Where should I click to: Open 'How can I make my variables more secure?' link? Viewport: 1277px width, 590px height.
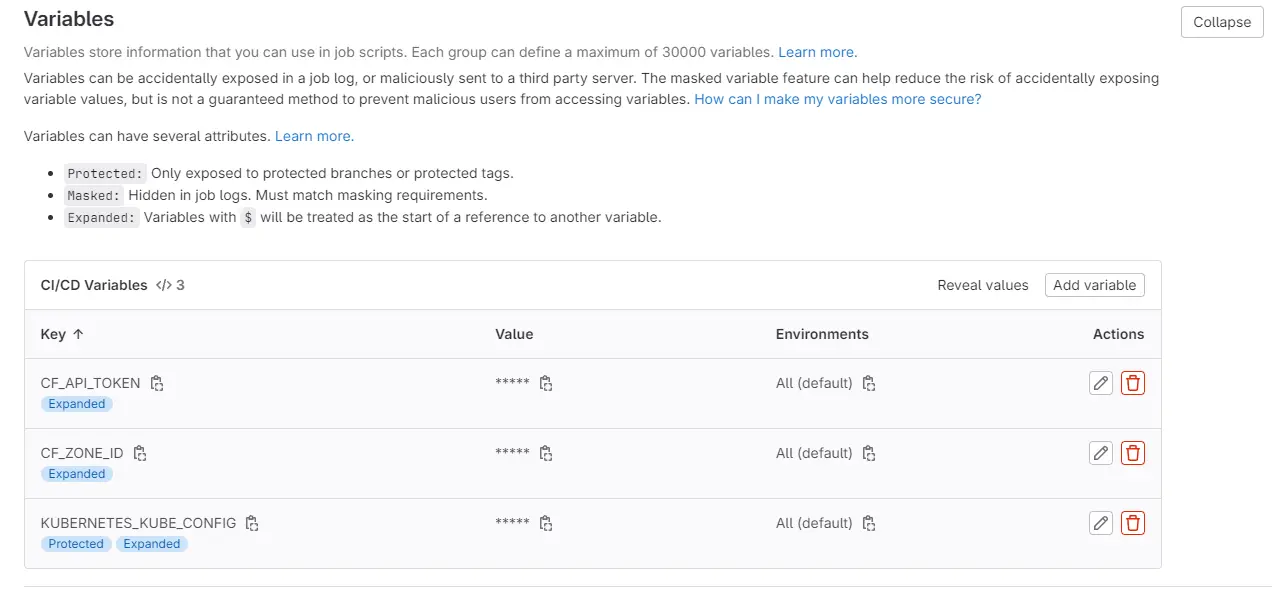[x=837, y=99]
